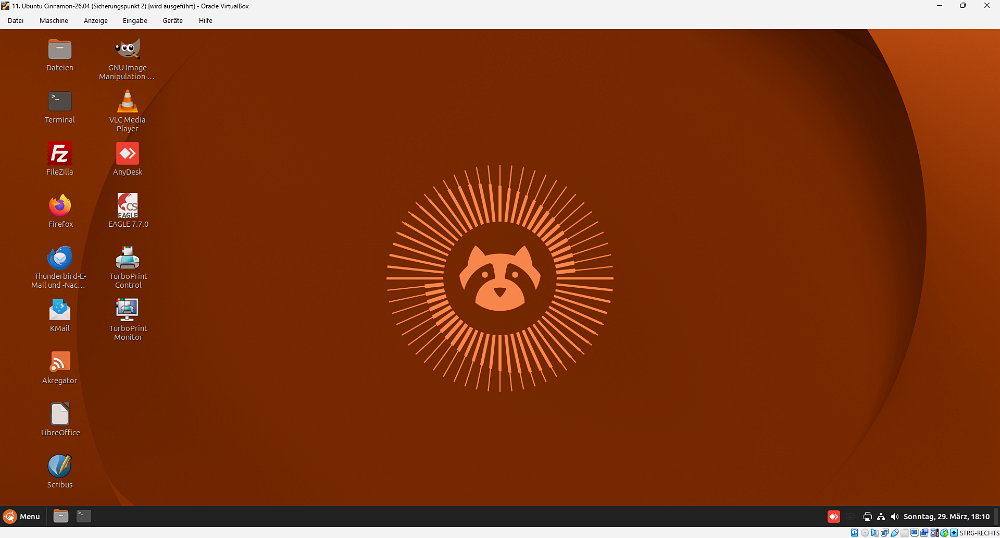Open the volume speaker icon in panel
This screenshot has height=538, width=1000.
(894, 516)
